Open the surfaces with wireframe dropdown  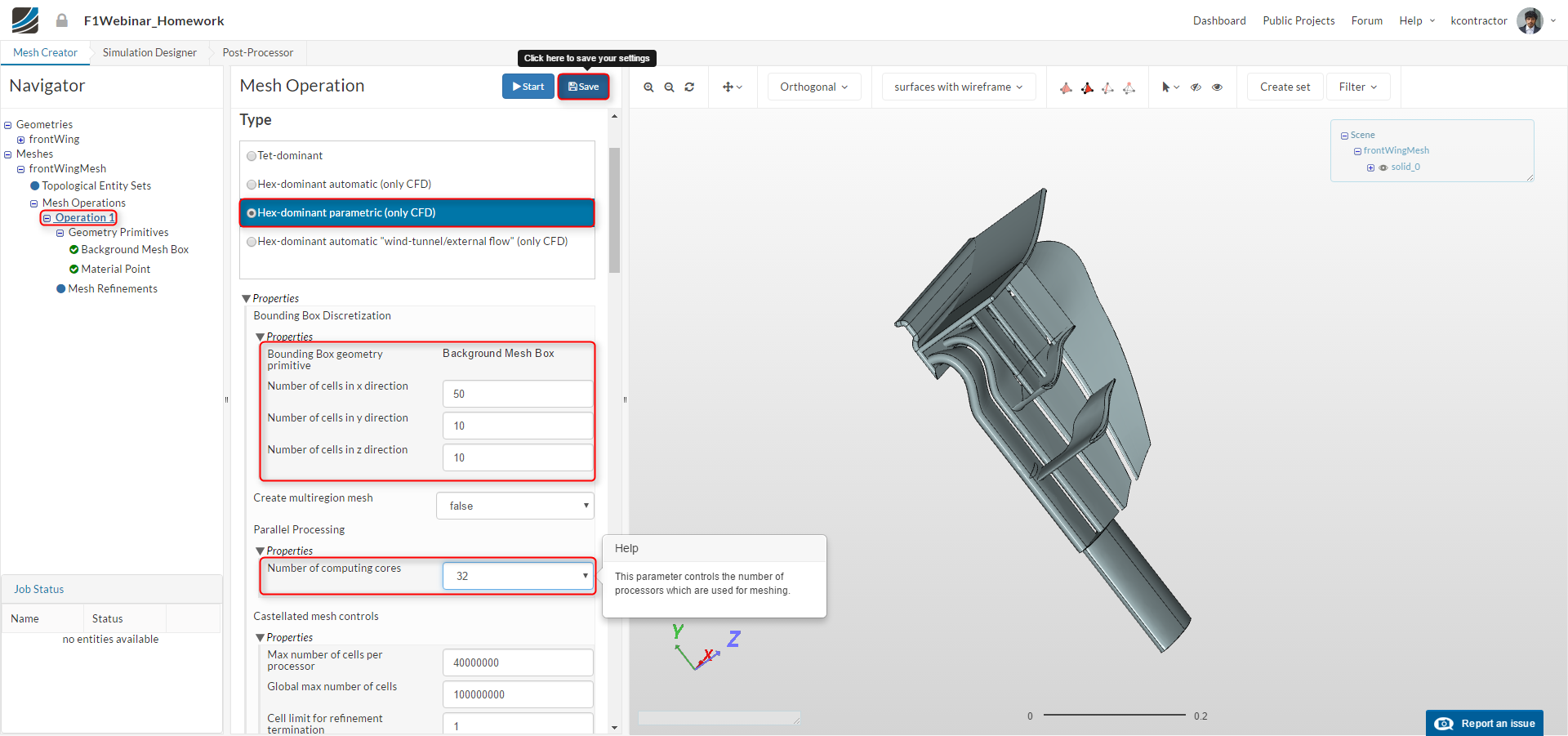coord(958,87)
